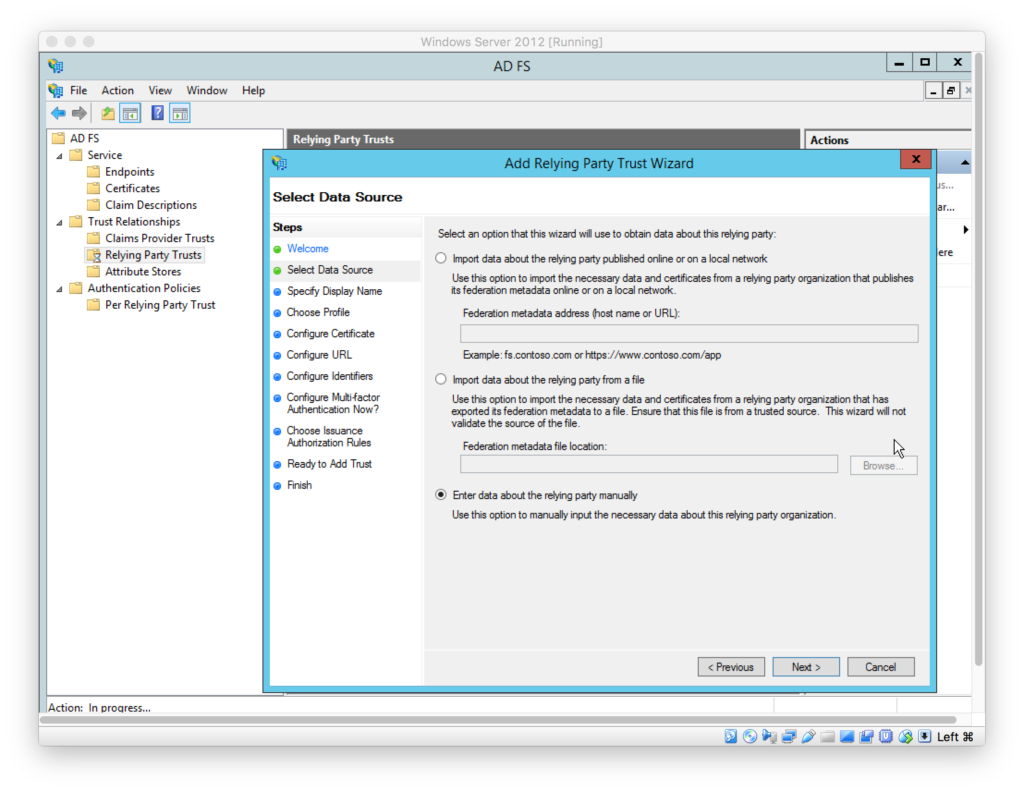Viewport: 1024px width, 792px height.
Task: Select Enter data manually radio button
Action: [441, 495]
